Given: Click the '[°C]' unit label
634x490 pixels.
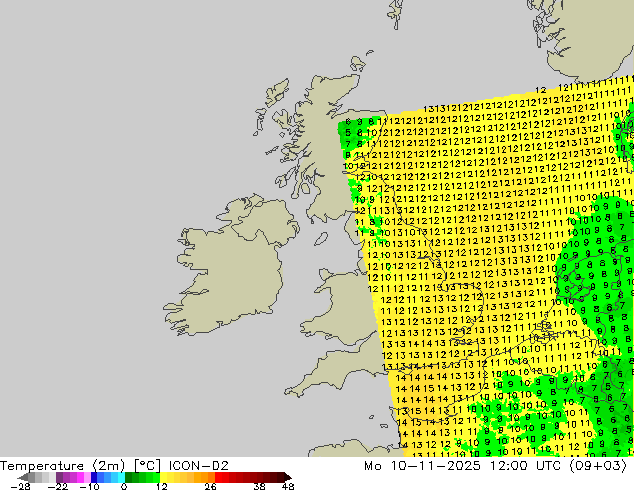Looking at the screenshot, I should (147, 466).
